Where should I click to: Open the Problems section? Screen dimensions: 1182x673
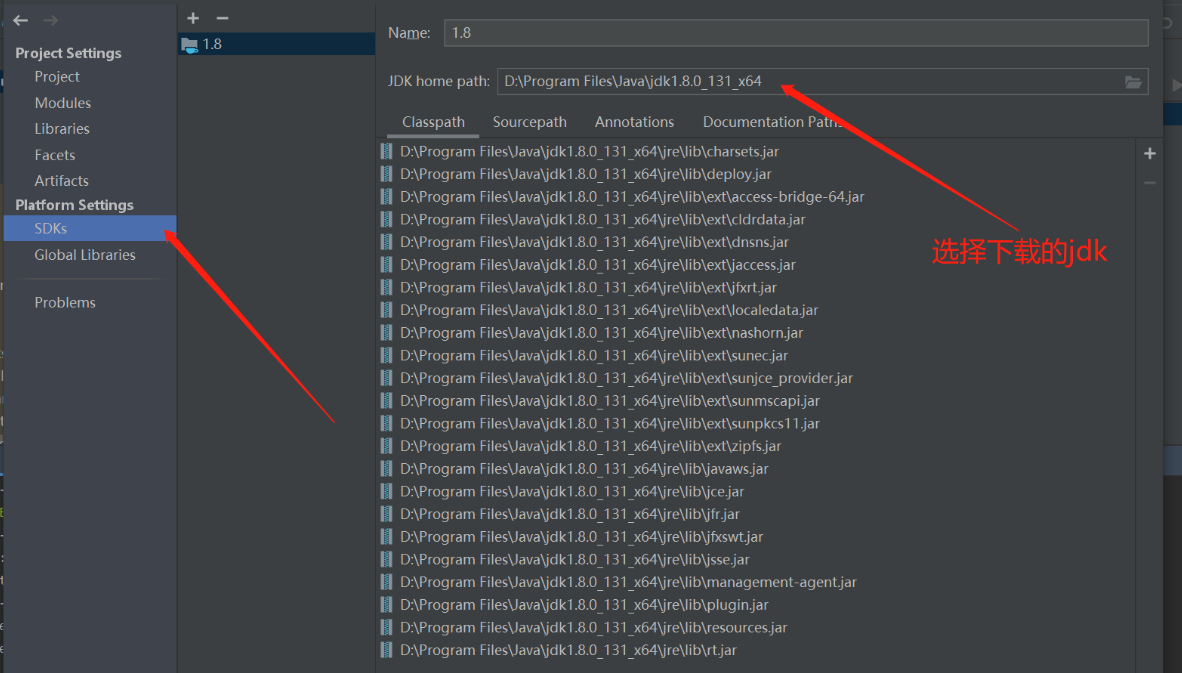pyautogui.click(x=65, y=302)
